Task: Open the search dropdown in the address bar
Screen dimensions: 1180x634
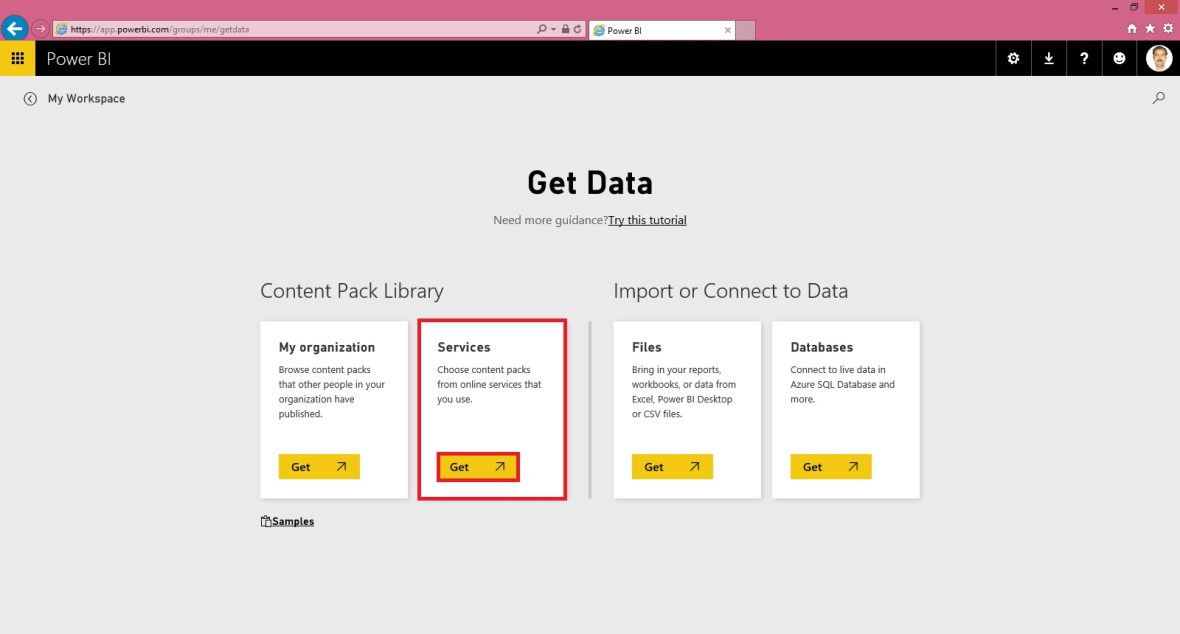Action: click(548, 28)
